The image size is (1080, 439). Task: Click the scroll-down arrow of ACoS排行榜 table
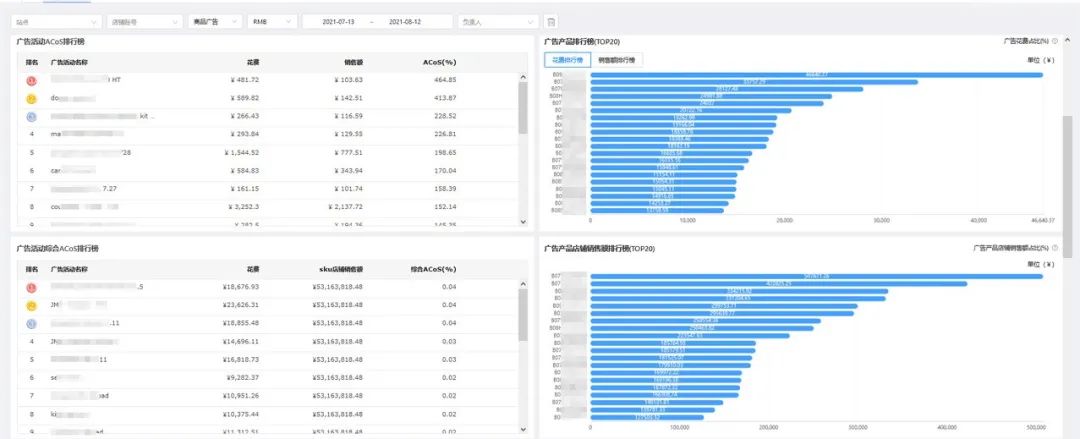click(522, 222)
